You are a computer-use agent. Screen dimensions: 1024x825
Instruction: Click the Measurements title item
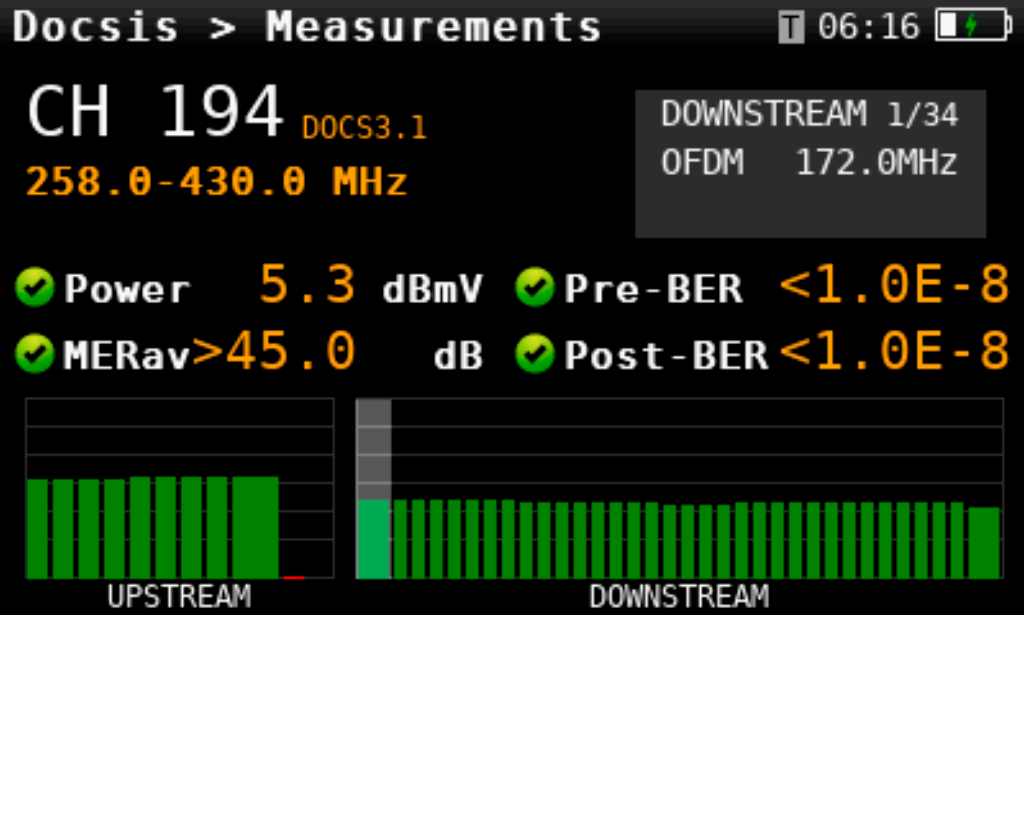pos(433,27)
